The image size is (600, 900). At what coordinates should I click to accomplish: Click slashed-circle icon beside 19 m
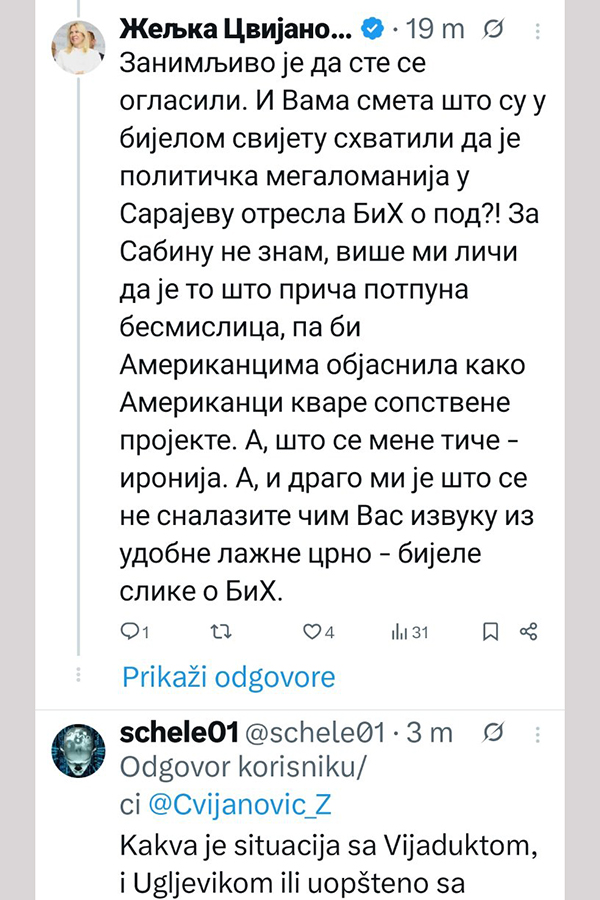[x=492, y=29]
